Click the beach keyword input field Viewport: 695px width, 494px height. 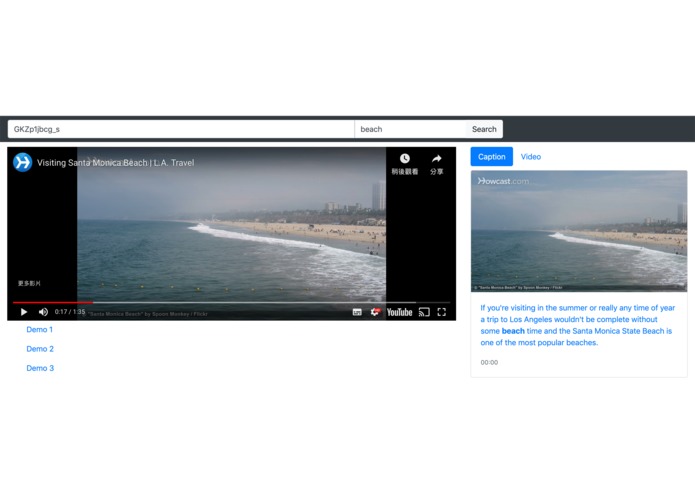pos(410,129)
